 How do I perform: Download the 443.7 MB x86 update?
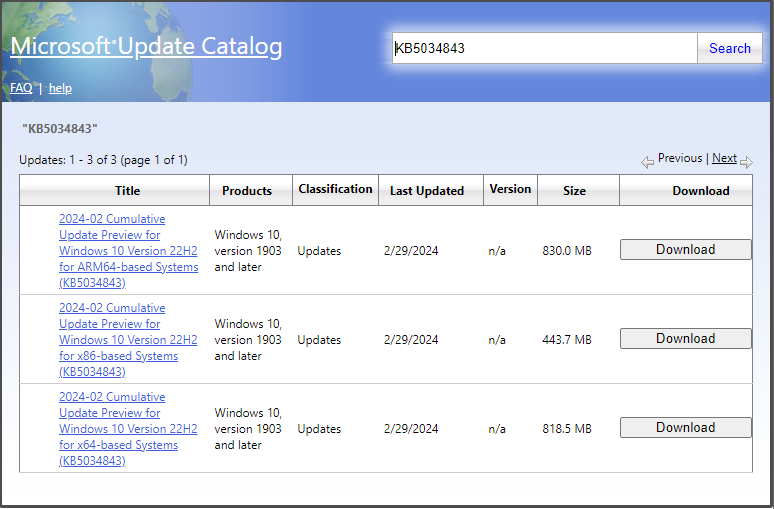click(x=686, y=338)
